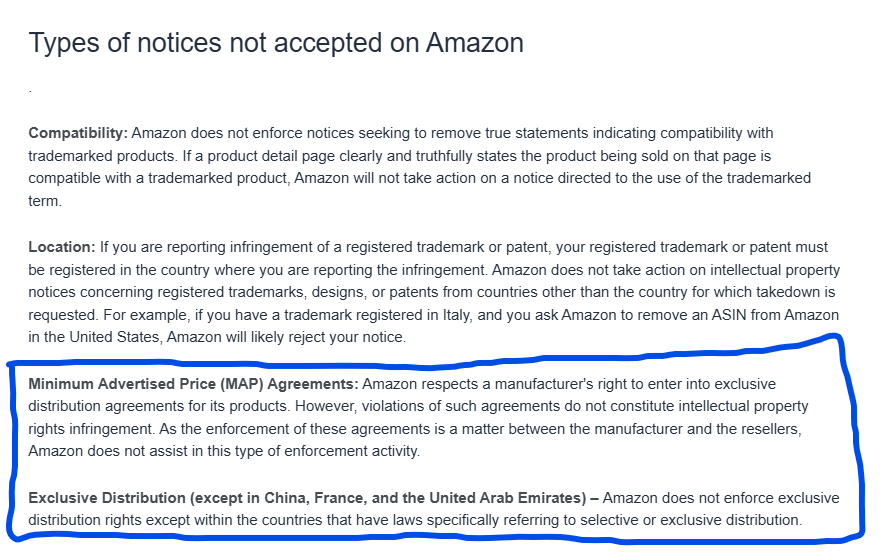Click "United States" in the Location paragraph

click(x=115, y=337)
